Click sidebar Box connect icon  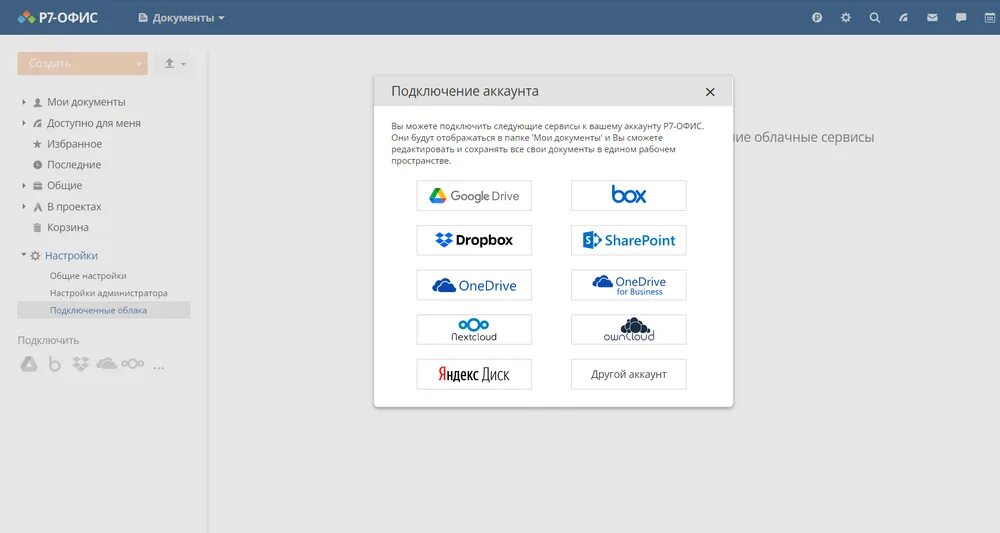pyautogui.click(x=55, y=364)
